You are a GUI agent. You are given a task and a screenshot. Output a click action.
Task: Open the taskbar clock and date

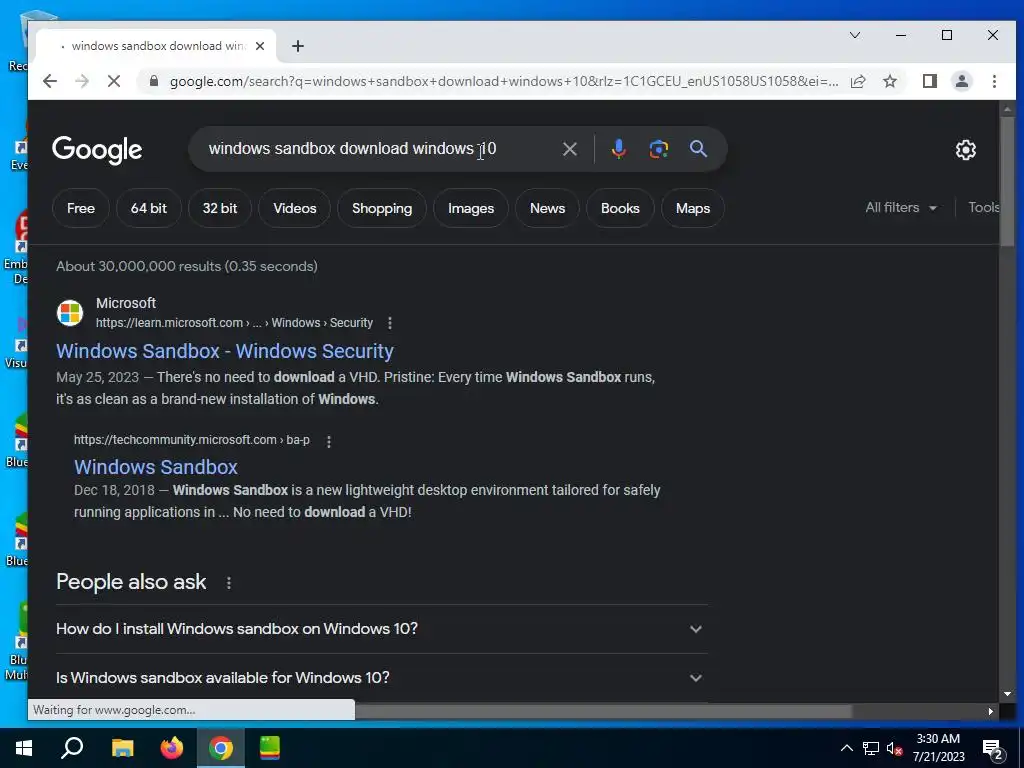938,748
